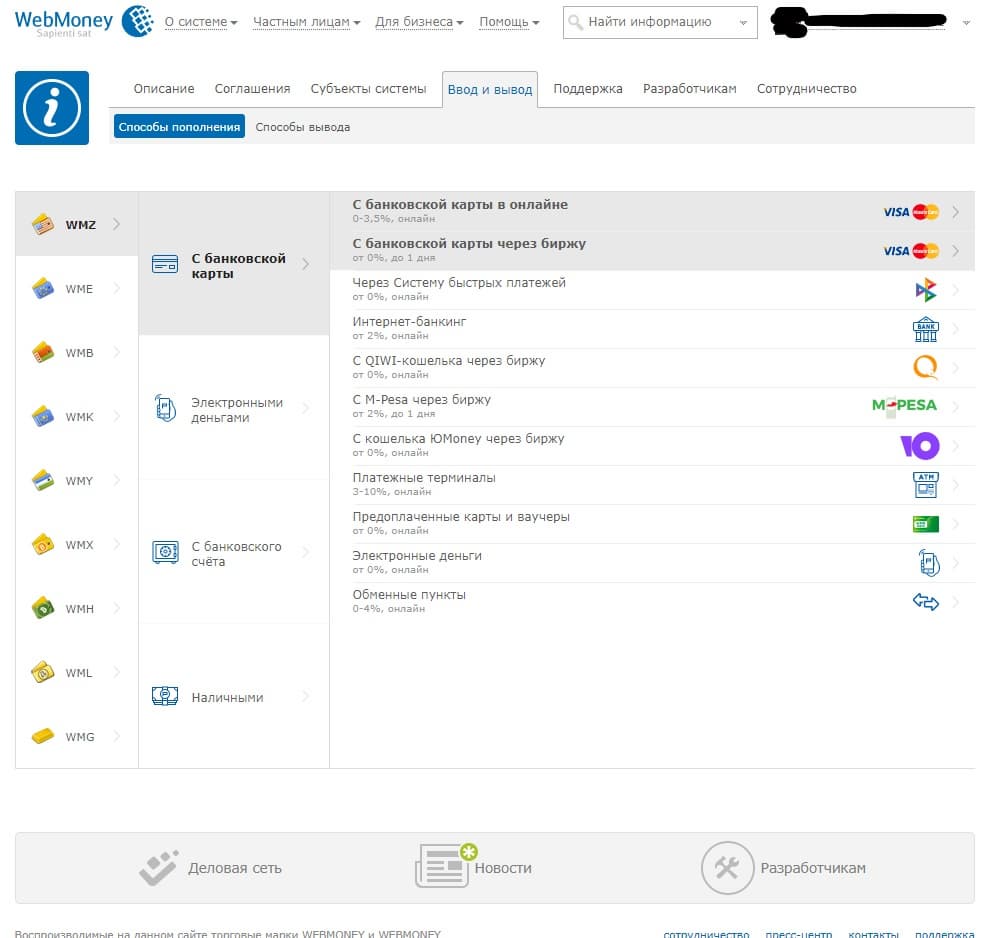The height and width of the screenshot is (938, 988).
Task: Open the Частным лицам dropdown menu
Action: (306, 22)
